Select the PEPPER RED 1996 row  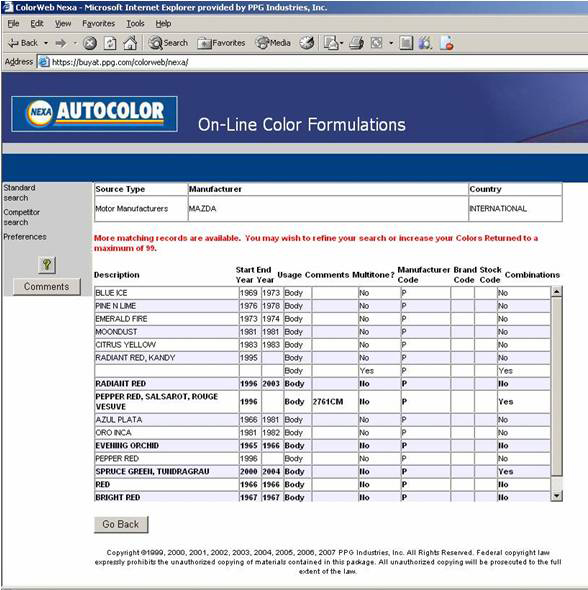tap(322, 458)
